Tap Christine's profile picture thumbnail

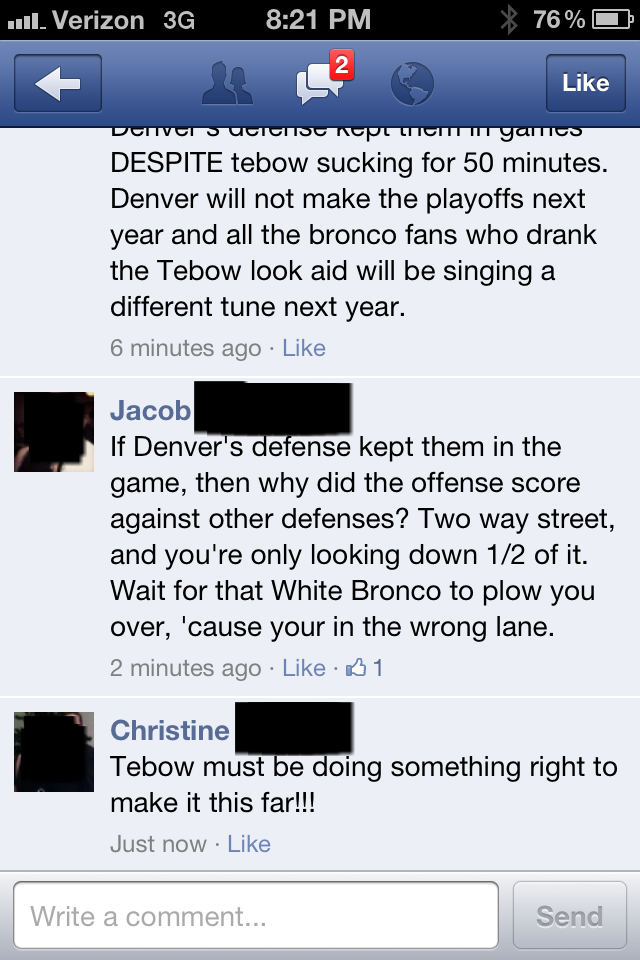coord(54,752)
